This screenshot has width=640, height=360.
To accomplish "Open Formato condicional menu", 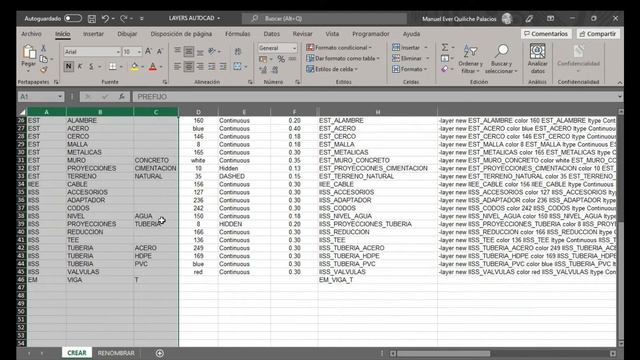I will (339, 47).
